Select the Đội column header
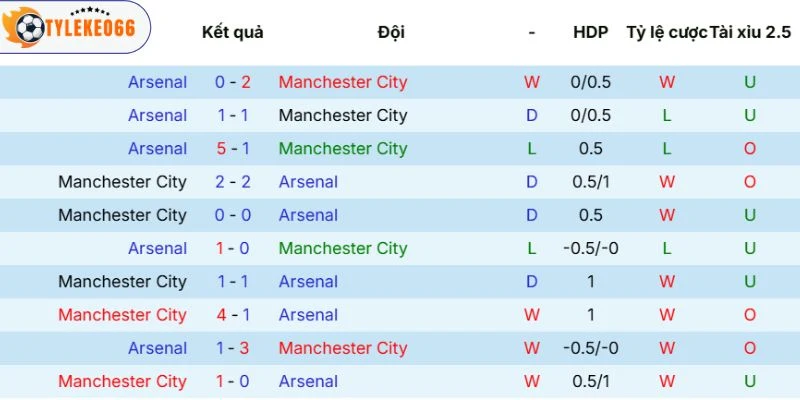The image size is (800, 400). [391, 32]
